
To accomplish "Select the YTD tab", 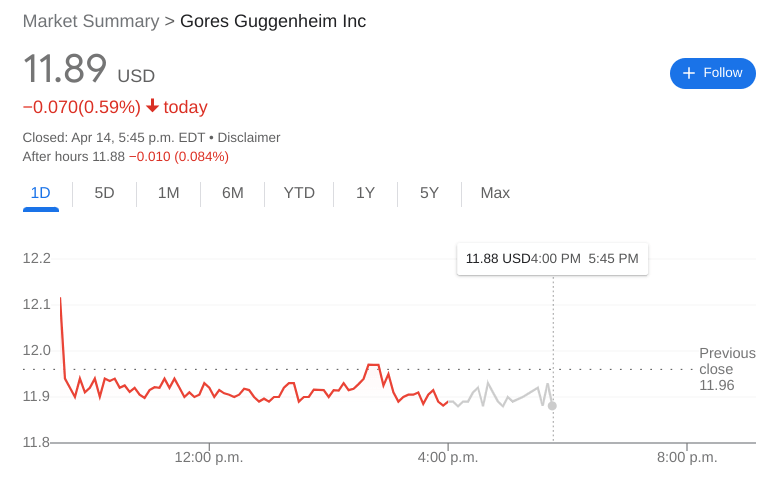I will pyautogui.click(x=299, y=193).
